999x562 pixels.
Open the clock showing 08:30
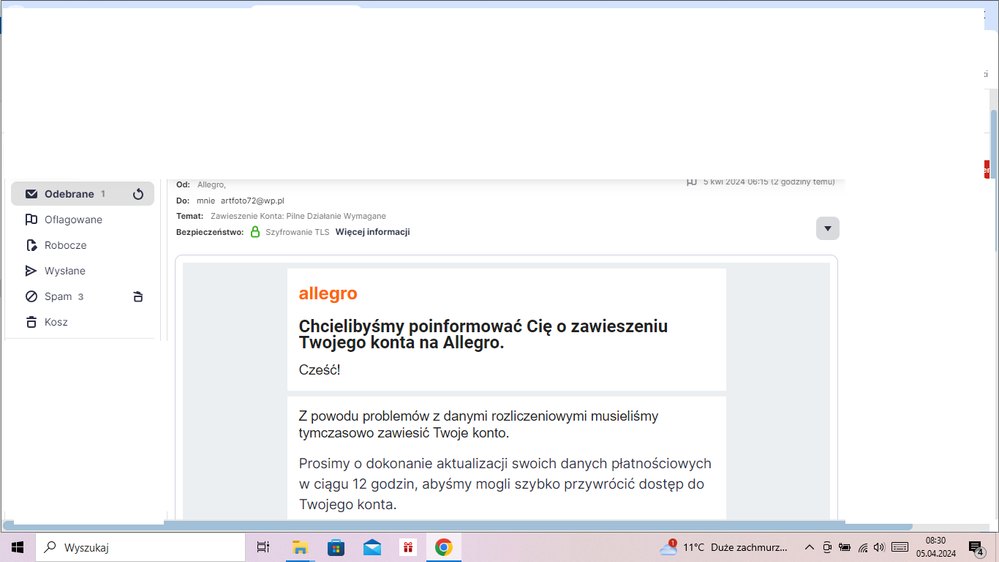pos(936,547)
